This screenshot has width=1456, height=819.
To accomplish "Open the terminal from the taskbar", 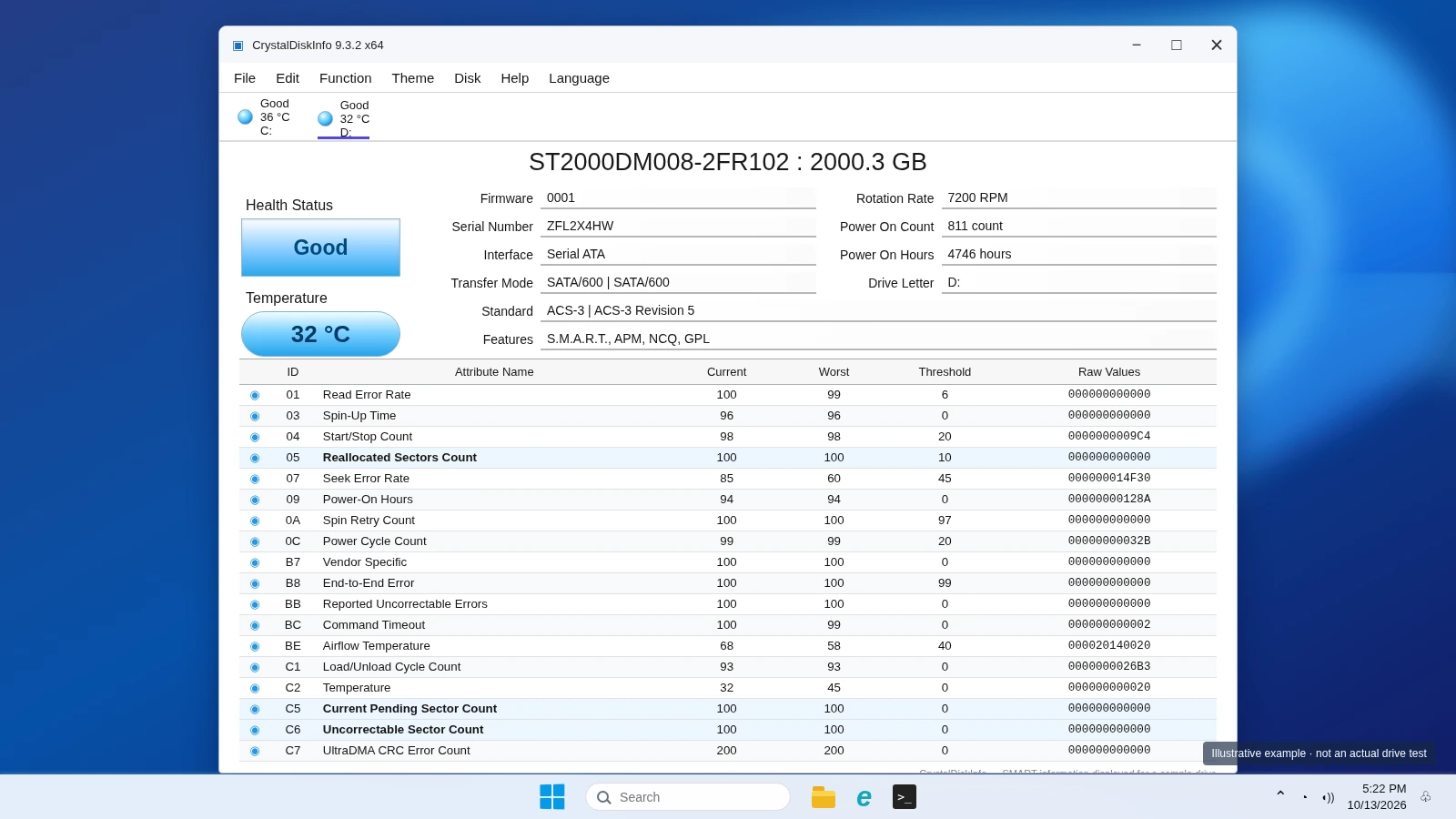I will pyautogui.click(x=905, y=797).
